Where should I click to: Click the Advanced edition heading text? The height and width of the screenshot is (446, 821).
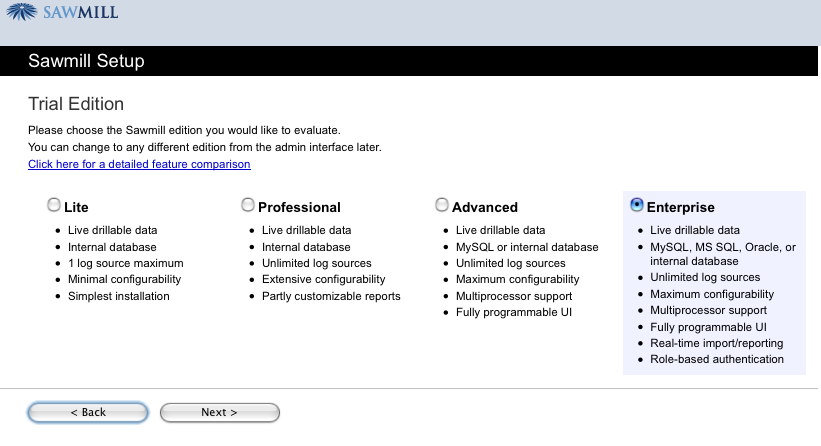(485, 208)
